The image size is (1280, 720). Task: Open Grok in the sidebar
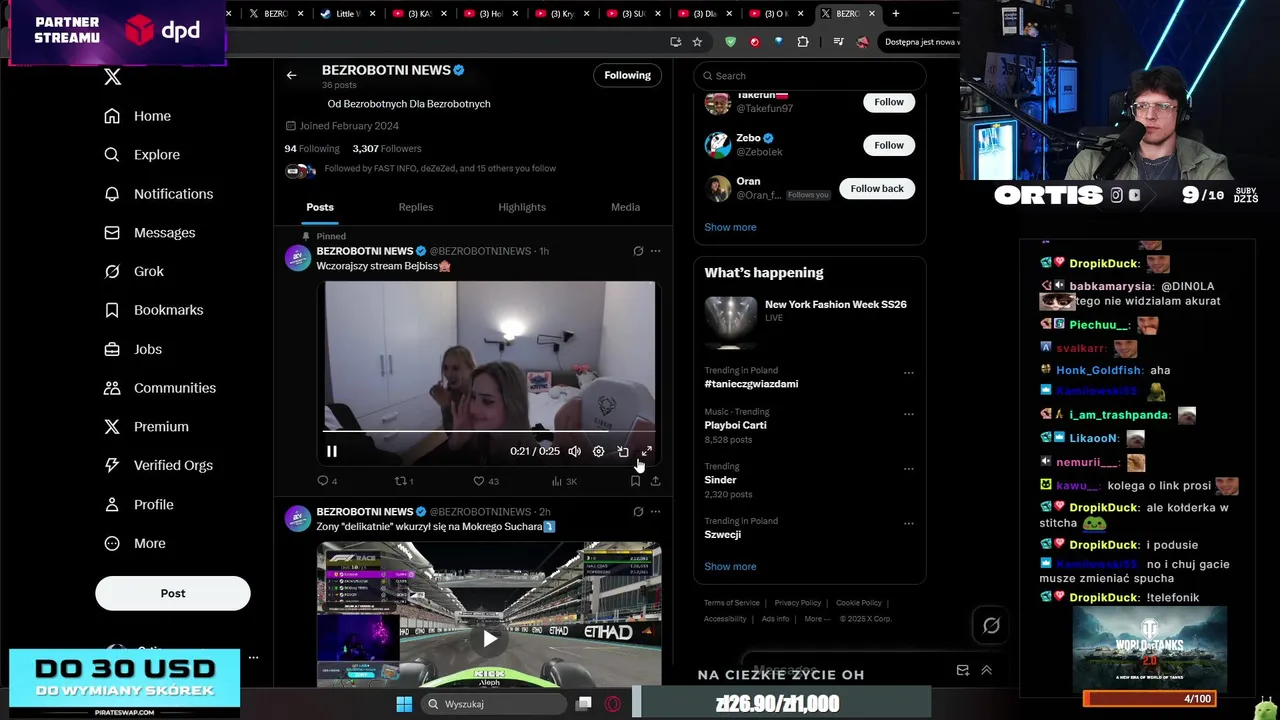[x=134, y=271]
